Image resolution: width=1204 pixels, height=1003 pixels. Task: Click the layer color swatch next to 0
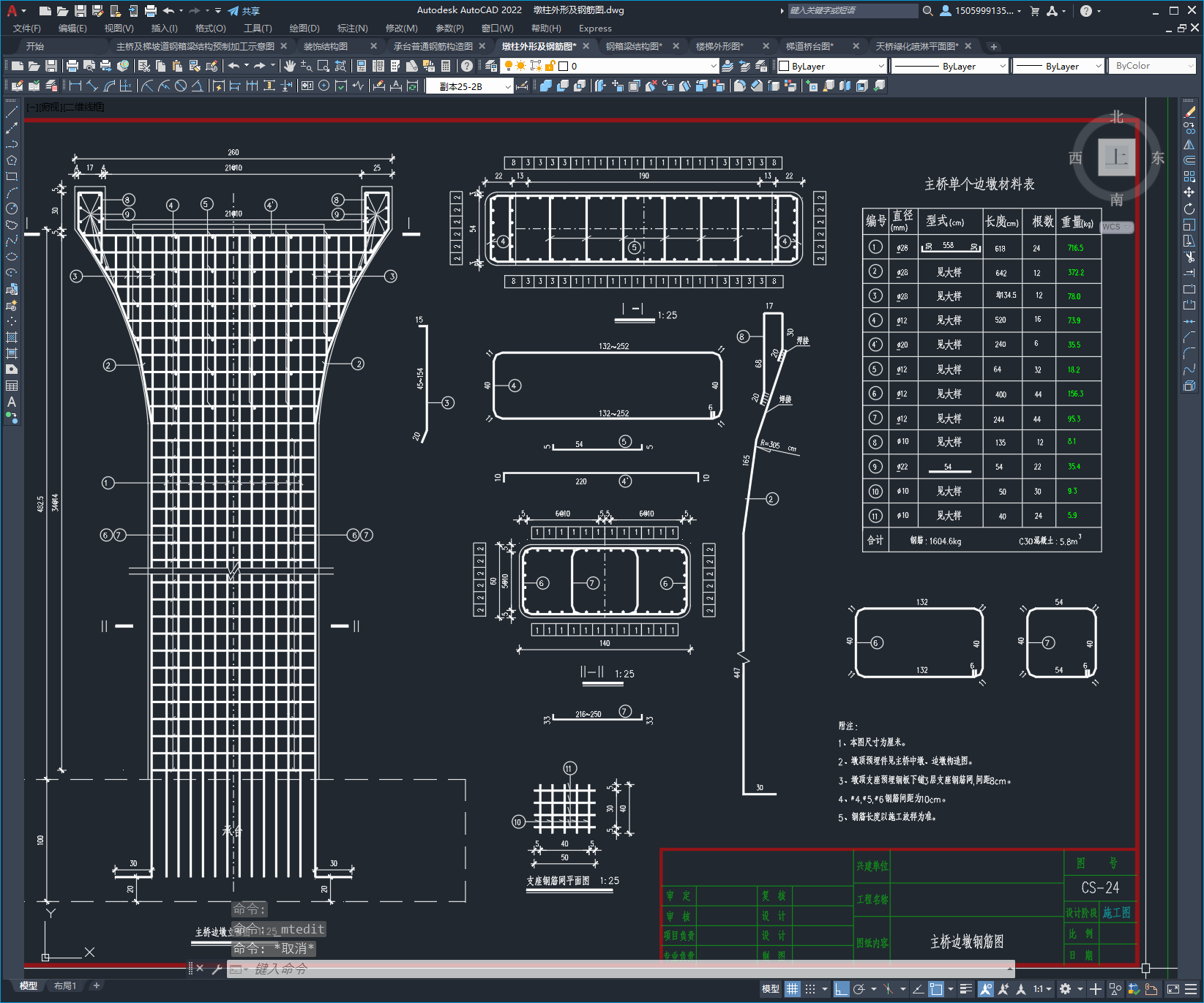pos(564,66)
